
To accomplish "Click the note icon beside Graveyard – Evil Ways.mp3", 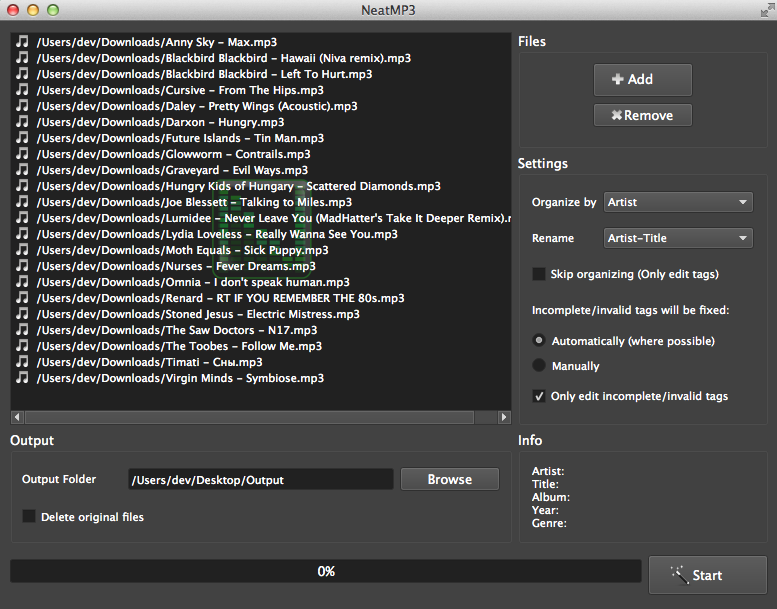I will [22, 169].
